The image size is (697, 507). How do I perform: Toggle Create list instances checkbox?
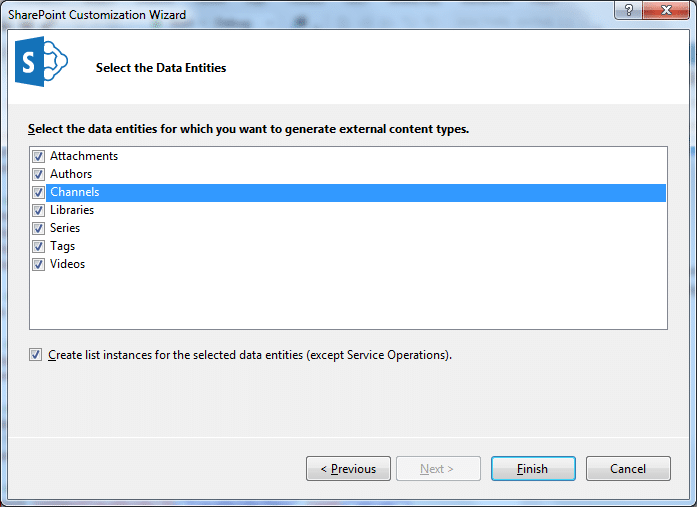[36, 355]
